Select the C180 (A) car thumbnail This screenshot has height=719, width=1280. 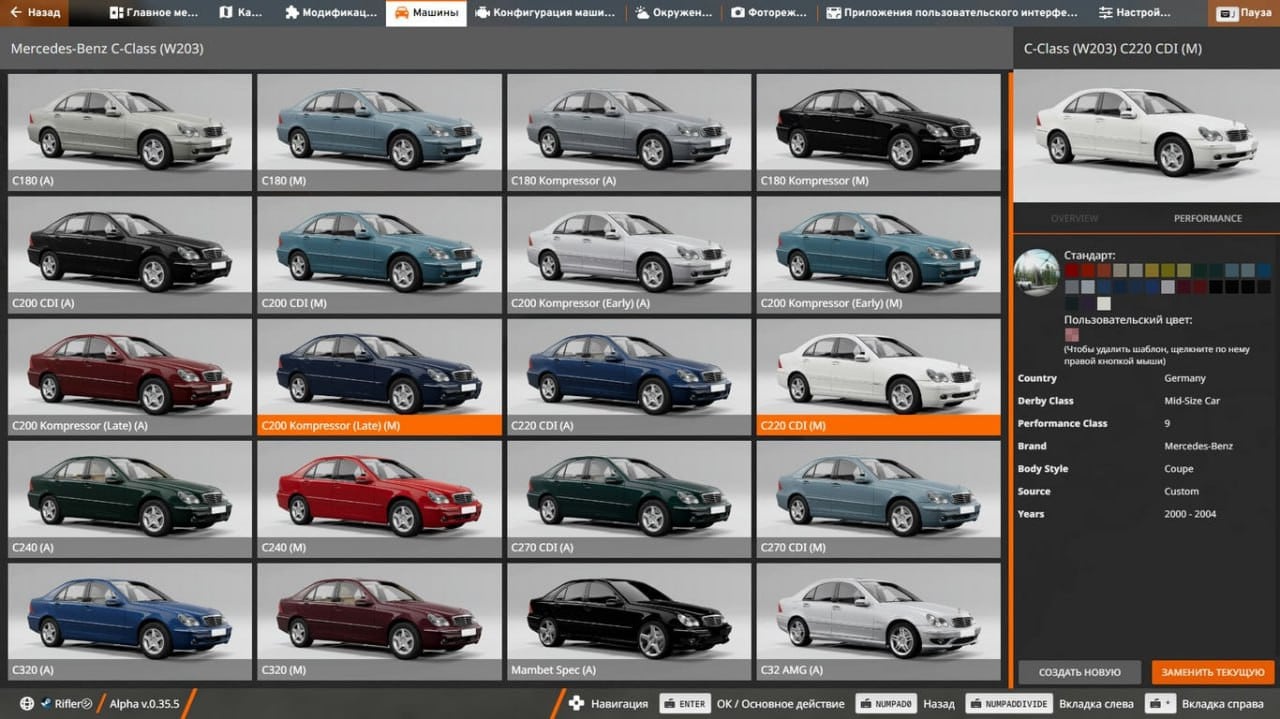(x=130, y=132)
